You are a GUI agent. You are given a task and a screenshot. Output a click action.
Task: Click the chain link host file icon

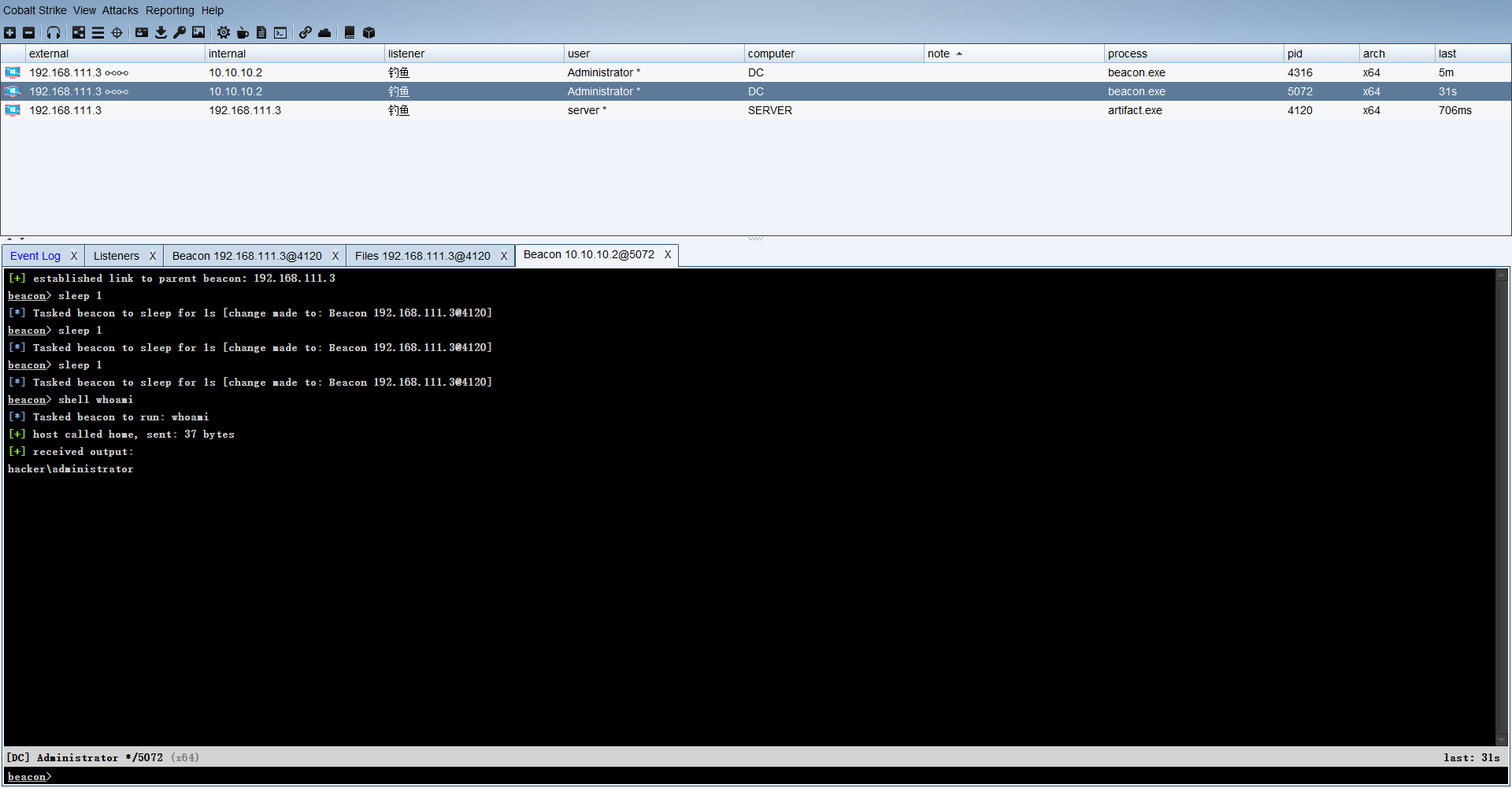306,32
